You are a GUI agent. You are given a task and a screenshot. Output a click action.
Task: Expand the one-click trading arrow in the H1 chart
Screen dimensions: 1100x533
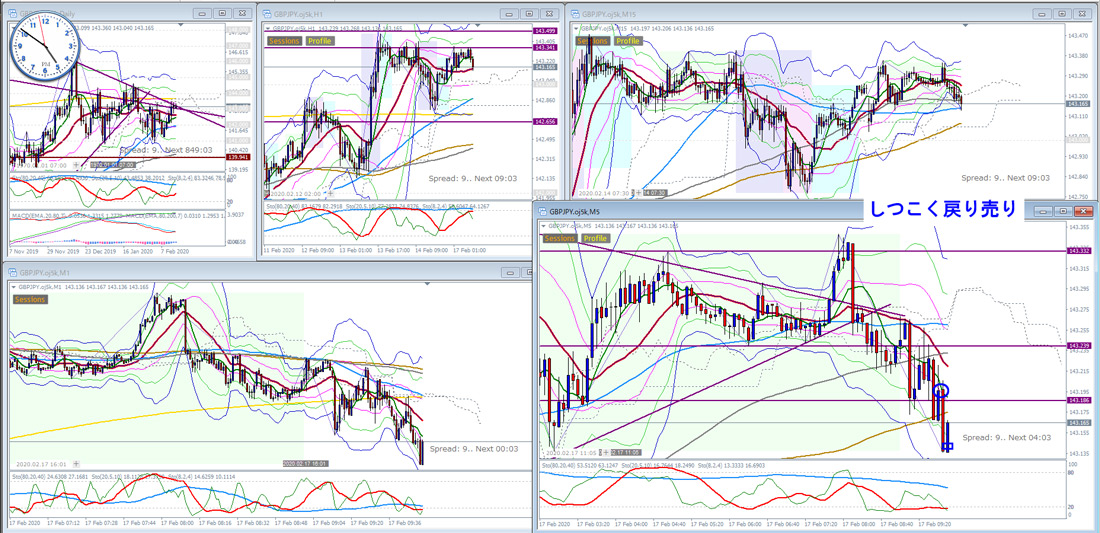point(268,27)
